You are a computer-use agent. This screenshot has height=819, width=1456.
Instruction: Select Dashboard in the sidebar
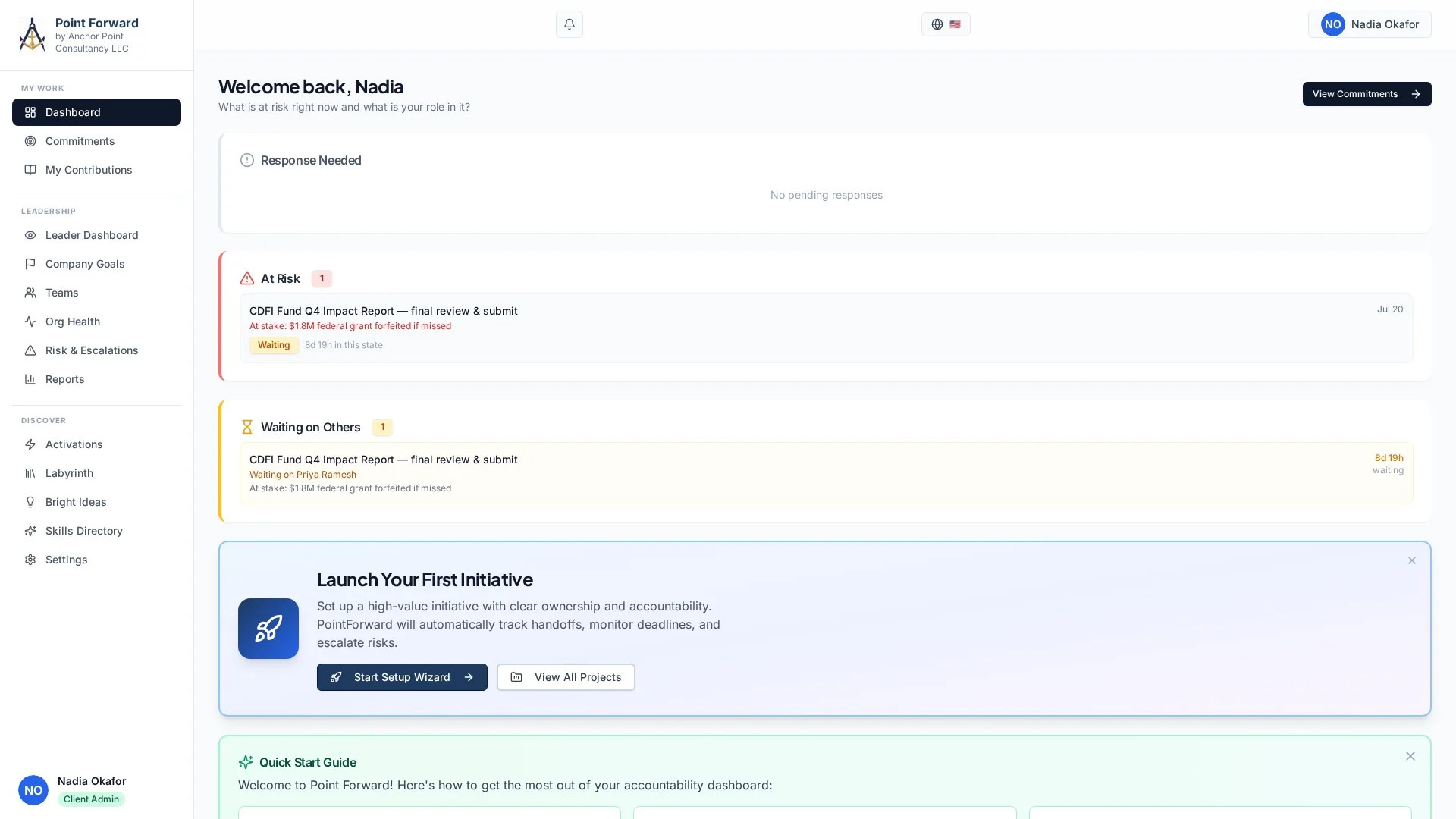tap(96, 112)
